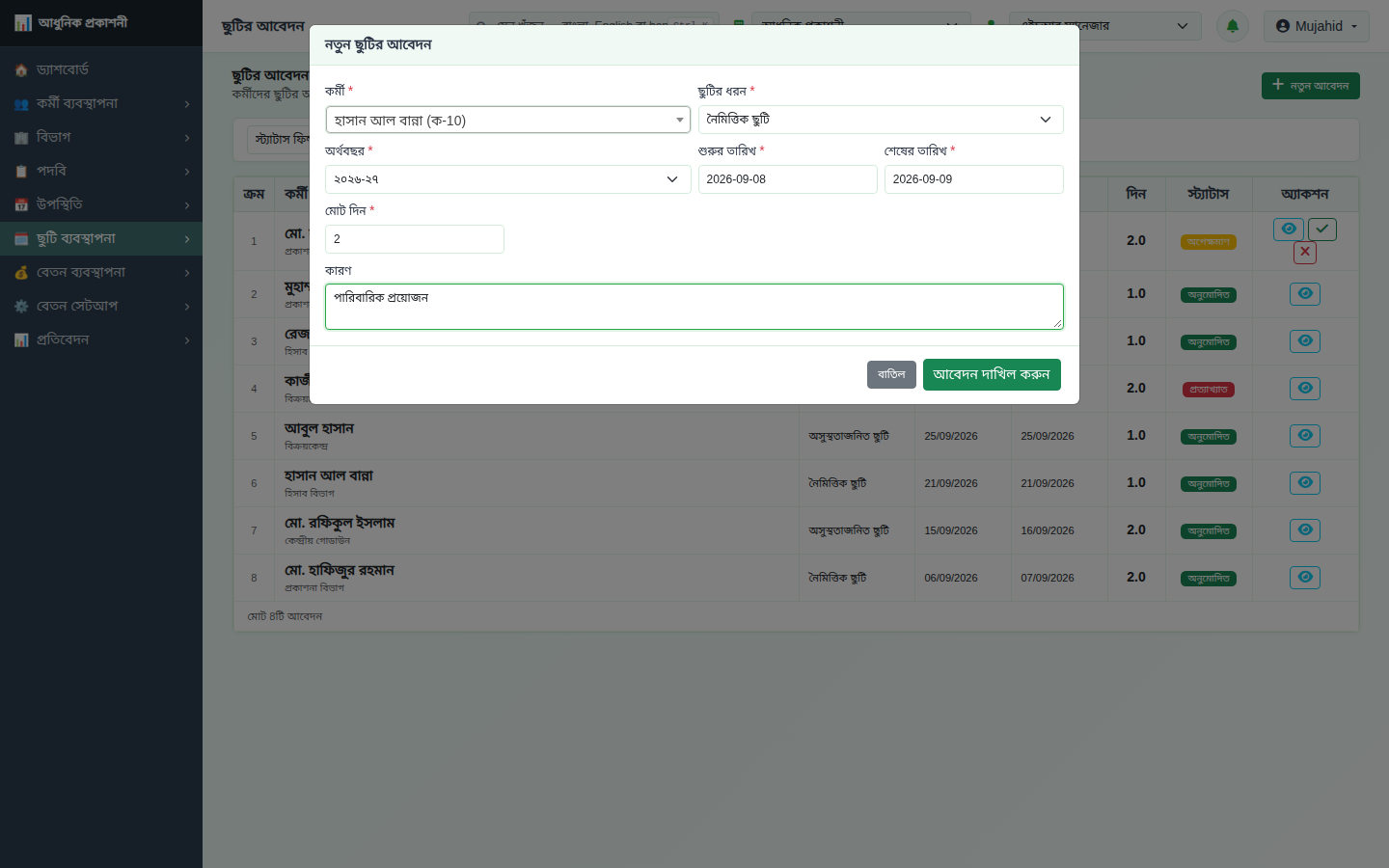
Task: View details for মো. রফিকুল ইসলাম
Action: 1305,530
